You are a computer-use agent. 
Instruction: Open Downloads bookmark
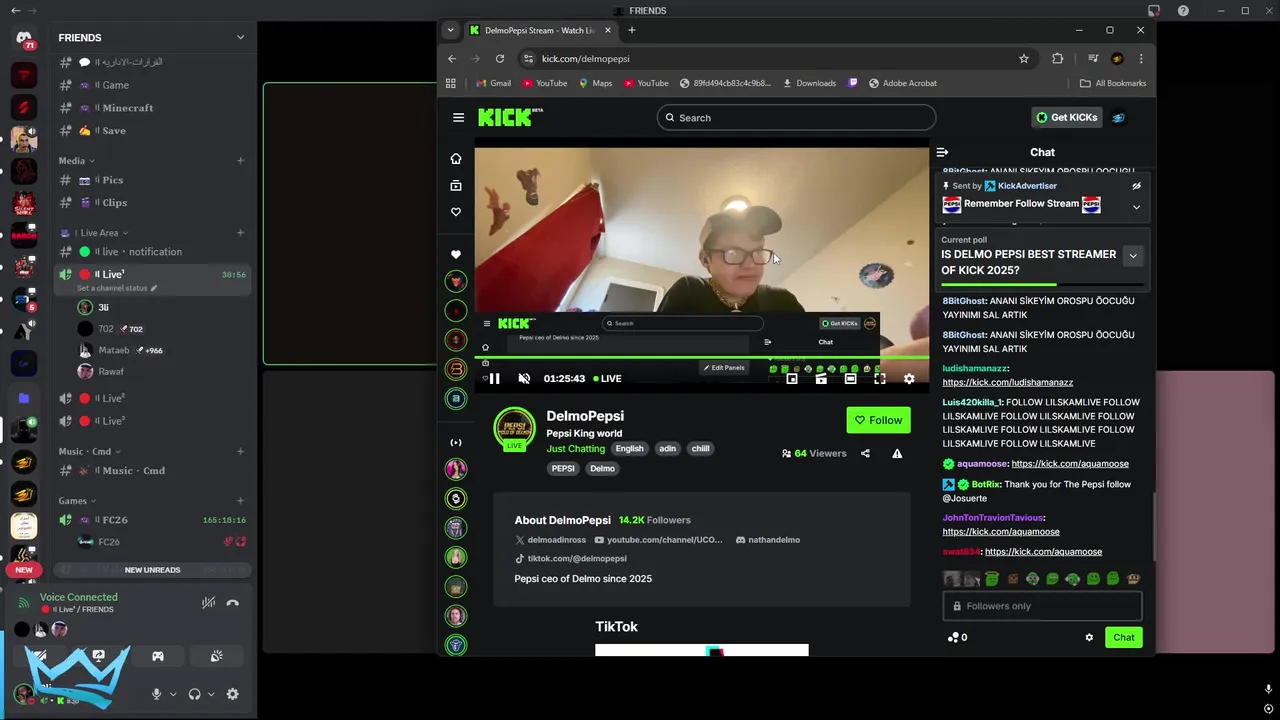click(x=809, y=83)
